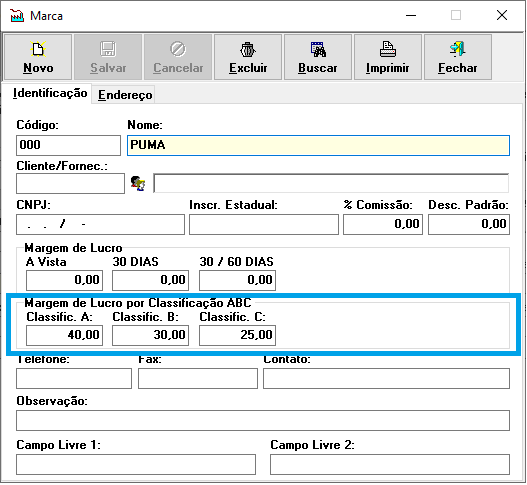Print using the Imprimir printer icon
527x485 pixels.
click(388, 49)
